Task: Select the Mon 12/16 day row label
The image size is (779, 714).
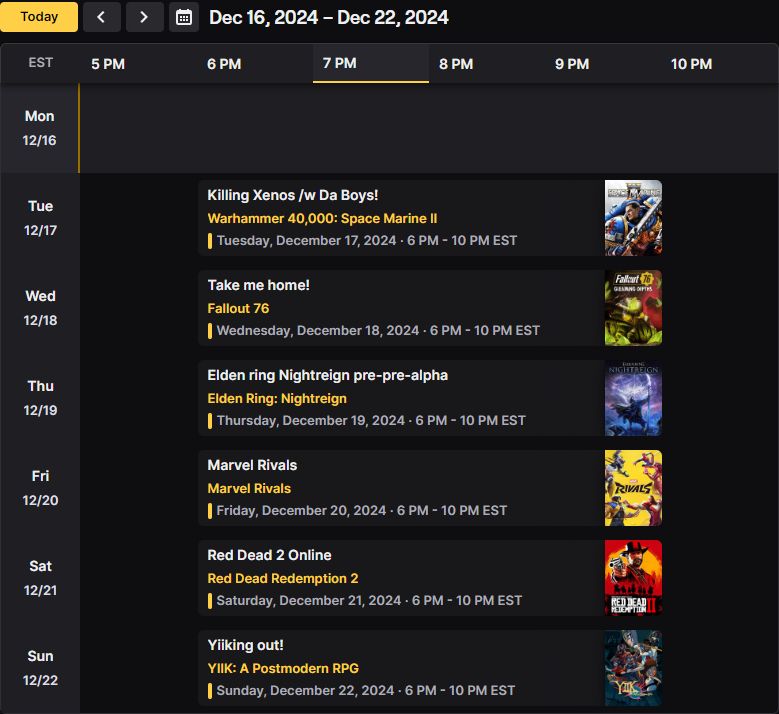Action: (39, 128)
